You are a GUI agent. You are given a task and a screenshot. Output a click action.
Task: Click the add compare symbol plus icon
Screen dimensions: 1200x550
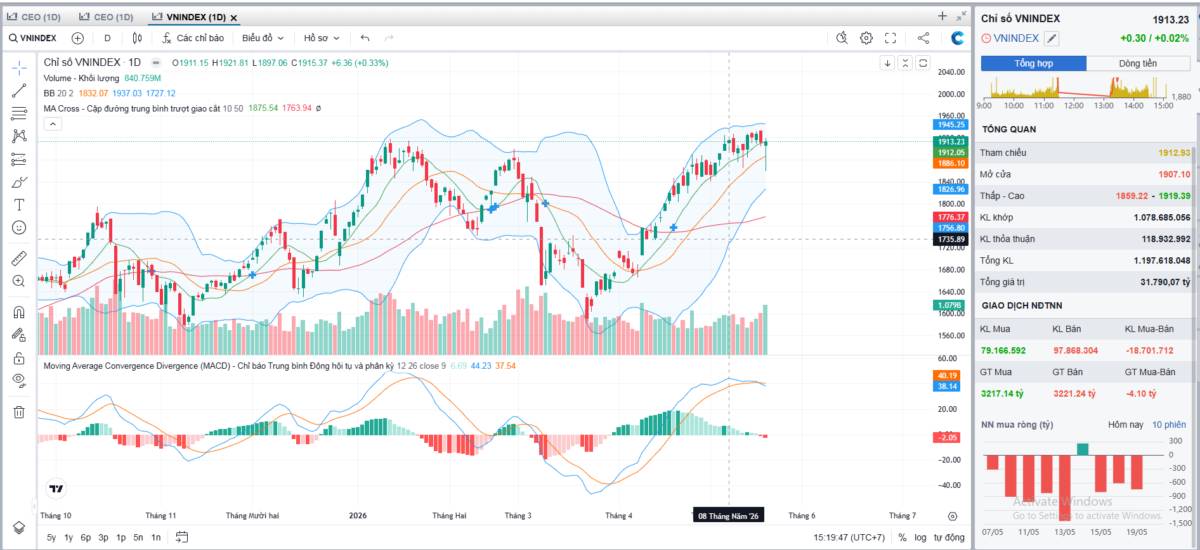click(x=78, y=38)
